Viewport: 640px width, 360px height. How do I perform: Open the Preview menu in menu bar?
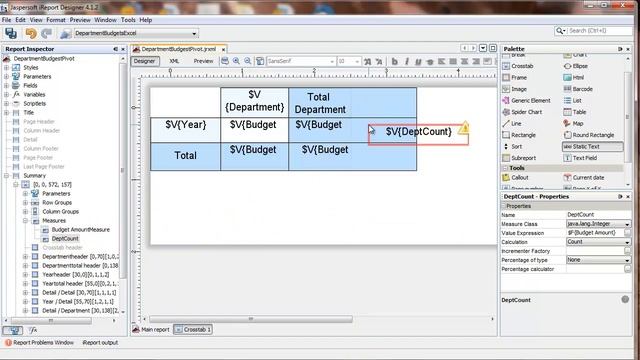coord(80,20)
